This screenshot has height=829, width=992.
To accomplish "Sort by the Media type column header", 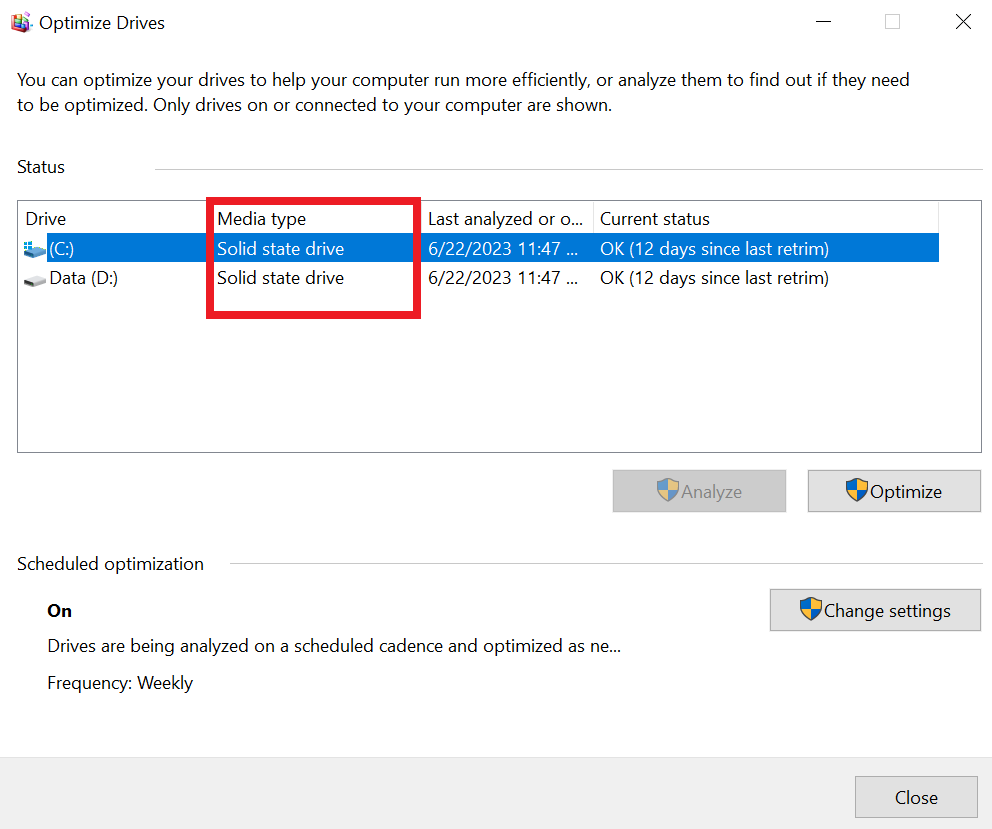I will pyautogui.click(x=261, y=219).
